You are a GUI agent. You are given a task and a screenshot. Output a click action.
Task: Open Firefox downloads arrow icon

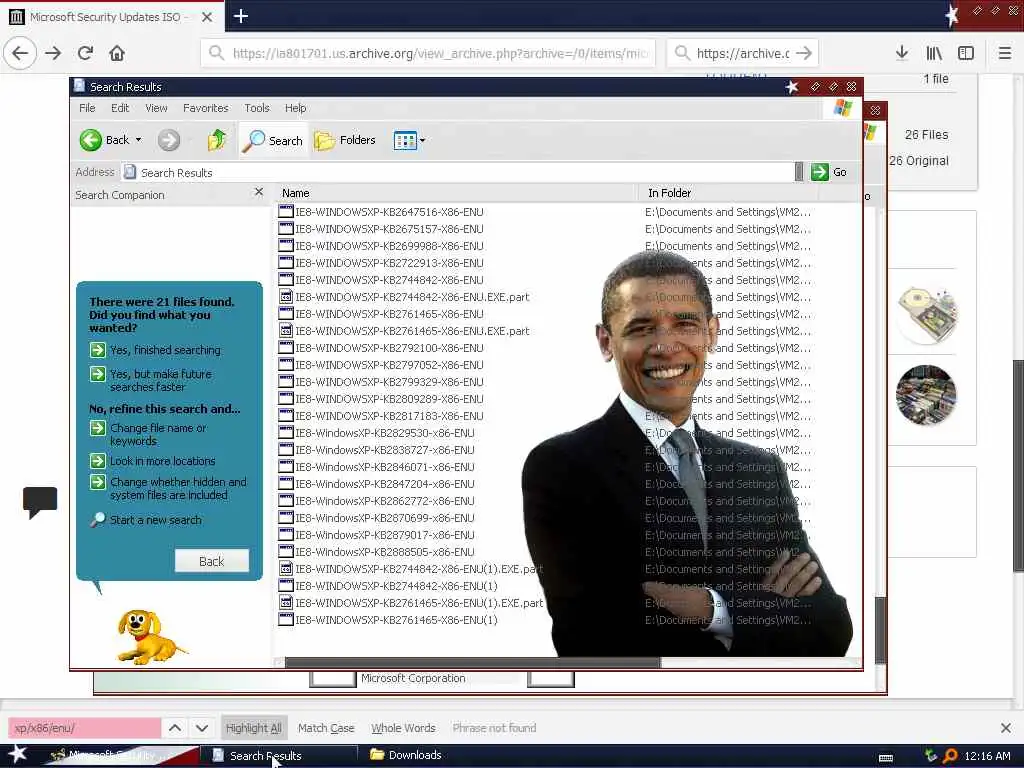[902, 53]
